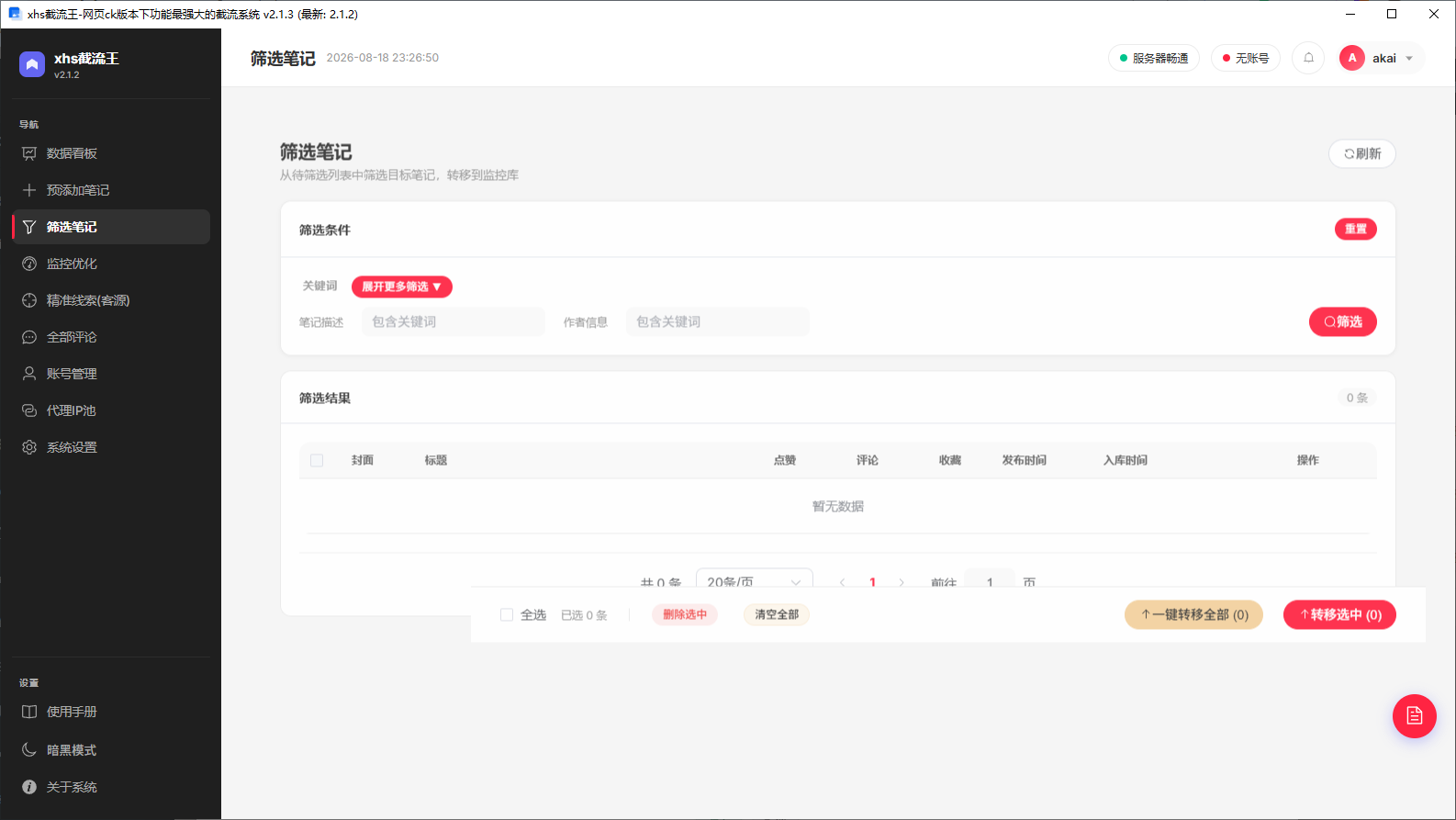Click the 前往 page number input
The width and height of the screenshot is (1456, 820).
click(990, 580)
